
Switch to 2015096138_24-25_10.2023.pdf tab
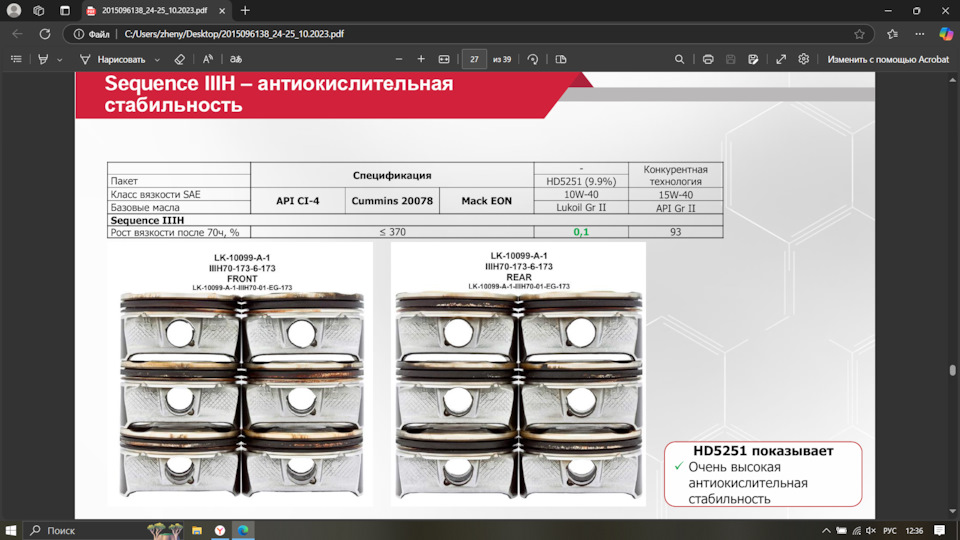point(154,10)
